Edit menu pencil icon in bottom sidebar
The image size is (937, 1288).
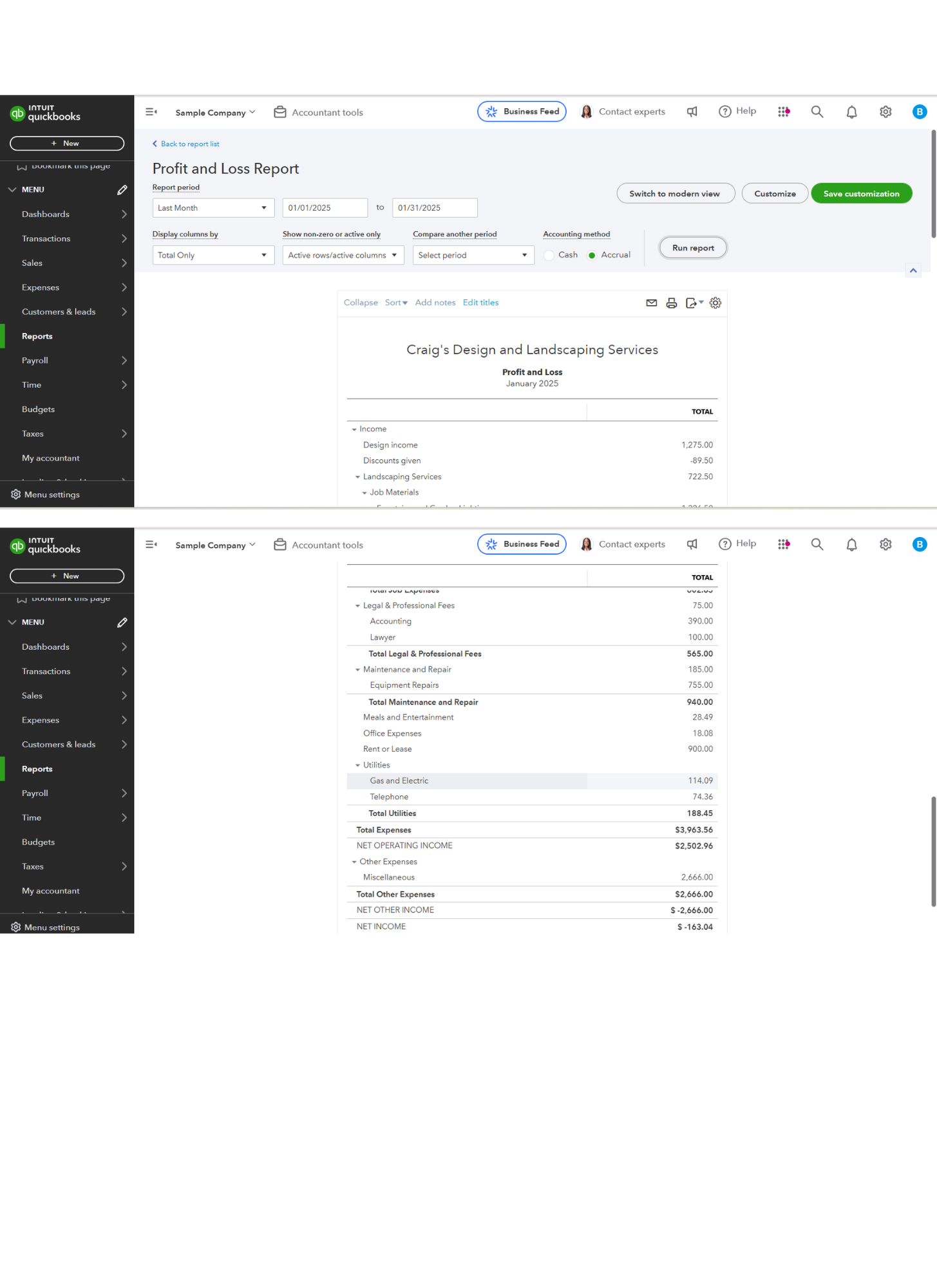(x=122, y=623)
